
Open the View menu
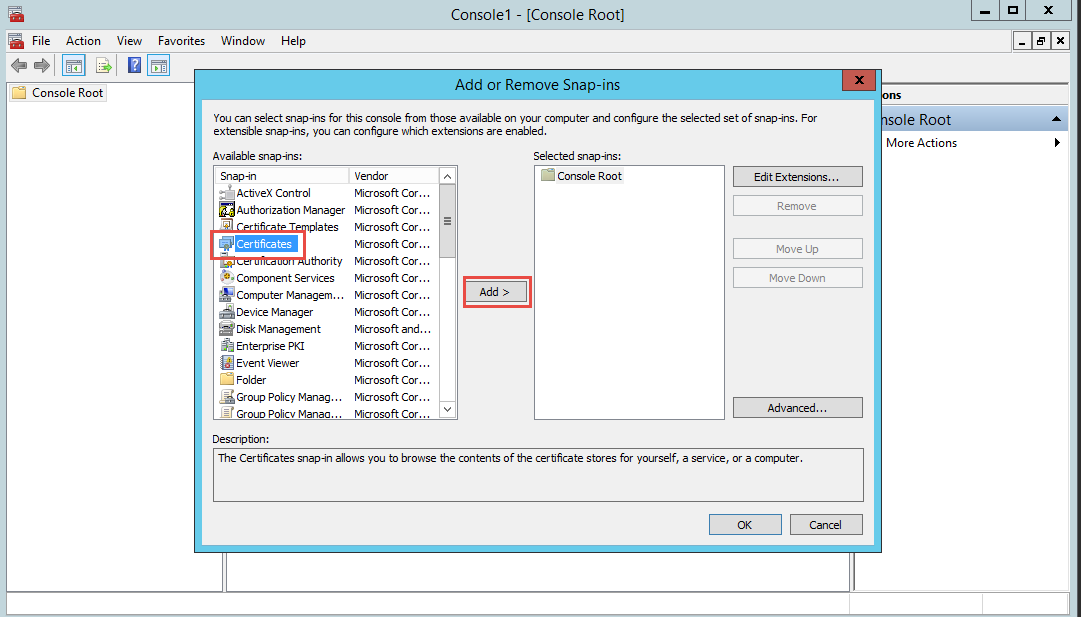pos(129,41)
